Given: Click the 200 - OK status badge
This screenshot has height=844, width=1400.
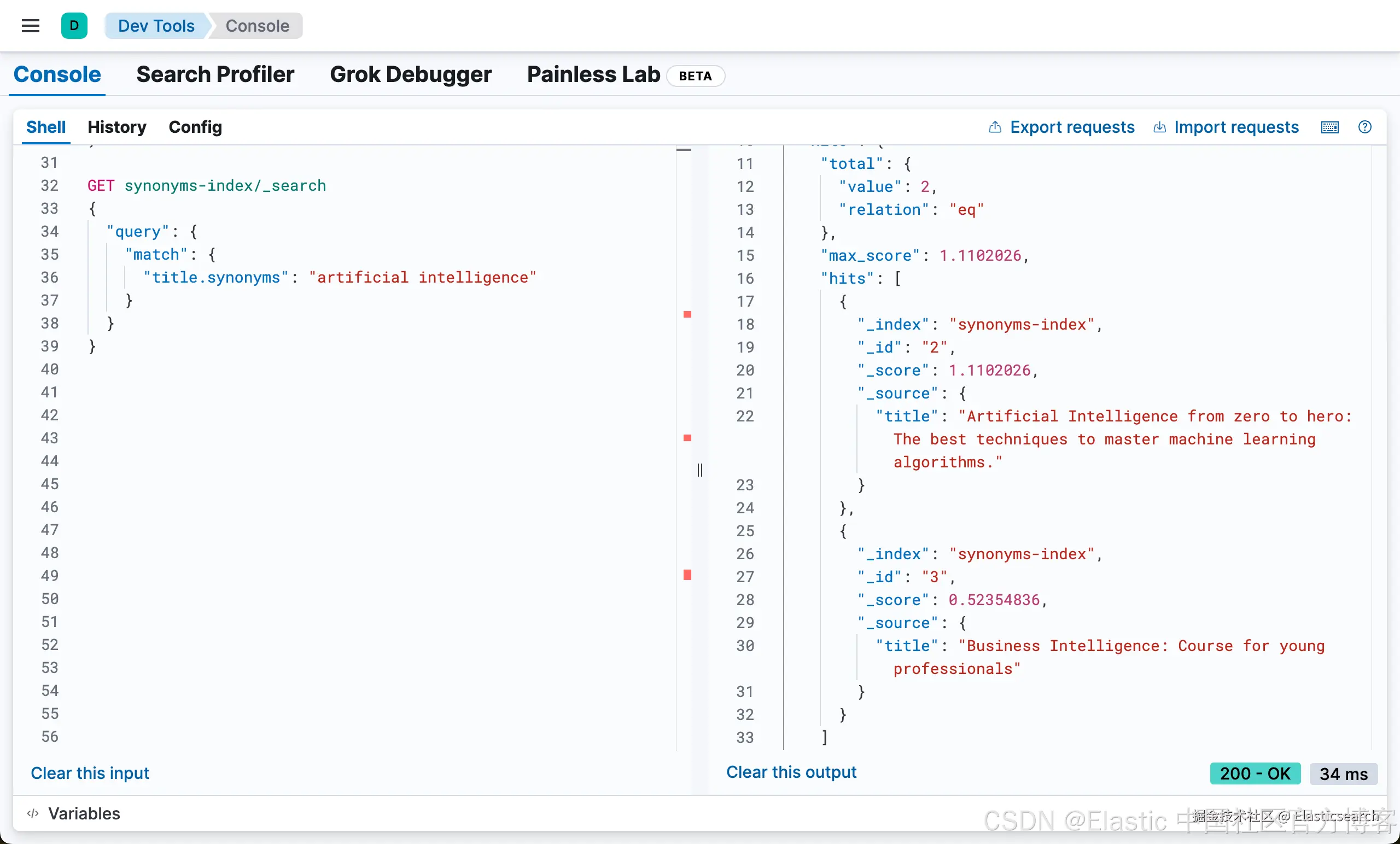Looking at the screenshot, I should coord(1255,773).
